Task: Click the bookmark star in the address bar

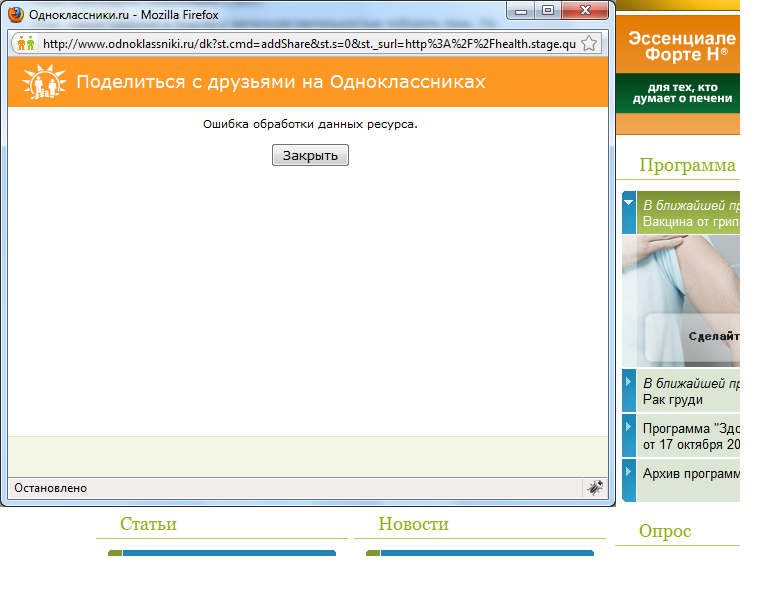Action: (x=590, y=44)
